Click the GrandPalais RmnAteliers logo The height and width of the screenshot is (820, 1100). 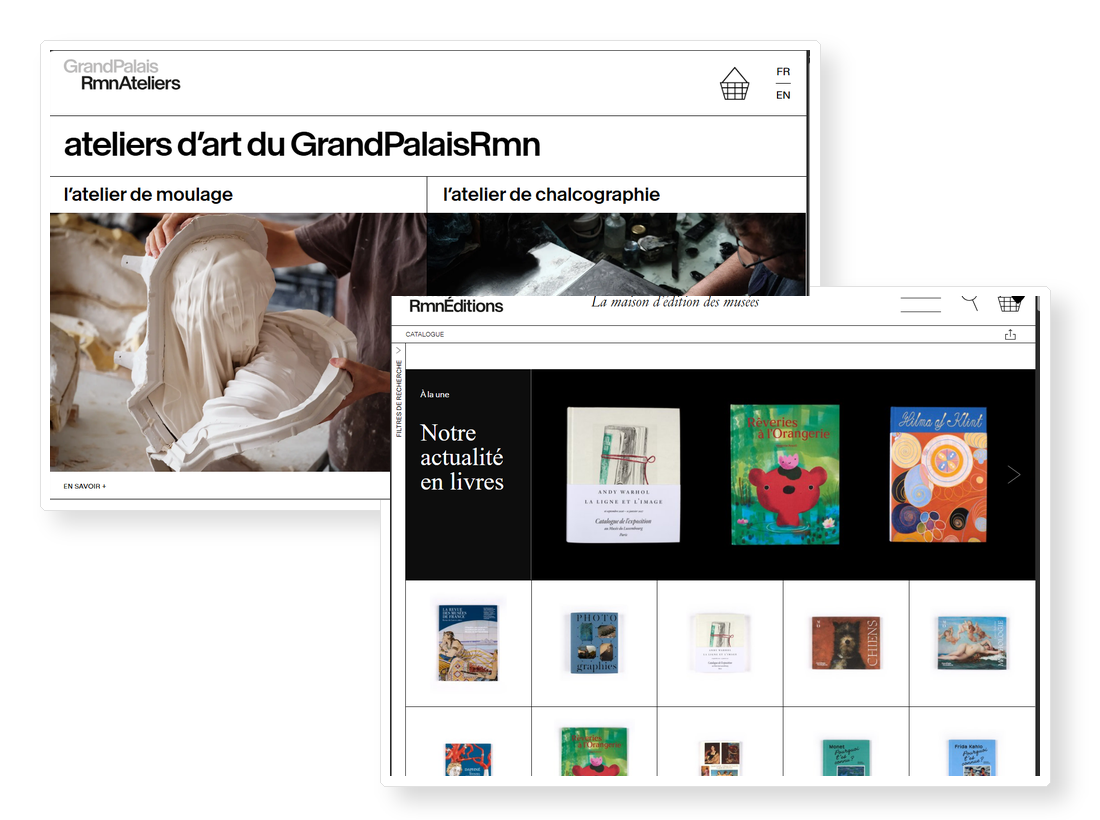click(x=122, y=75)
